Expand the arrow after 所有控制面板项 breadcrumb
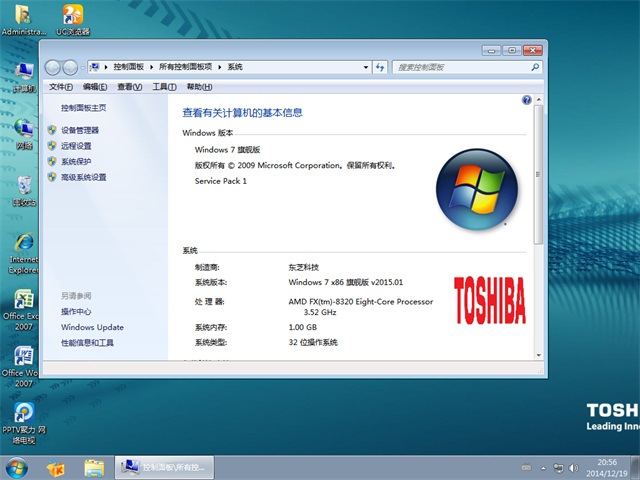 [x=221, y=67]
